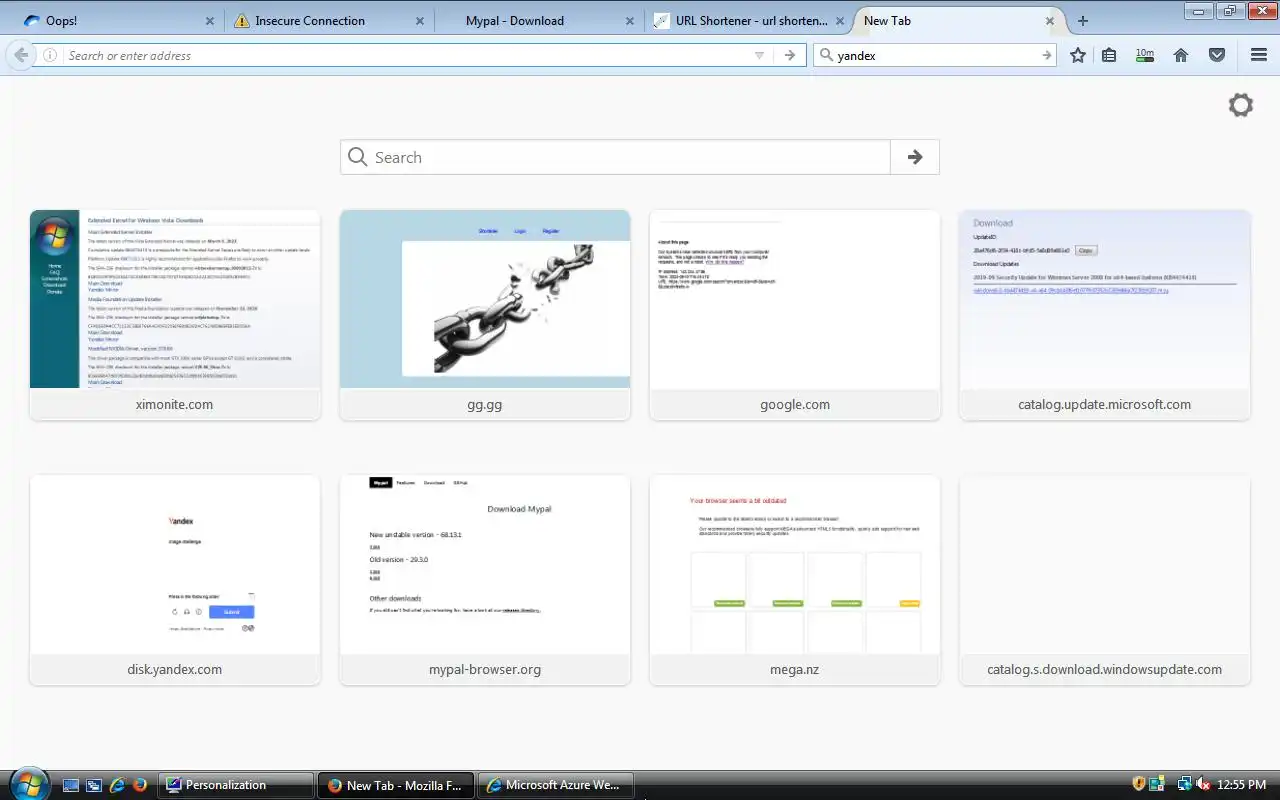Click the site info icon in address bar
This screenshot has height=800, width=1280.
(50, 56)
